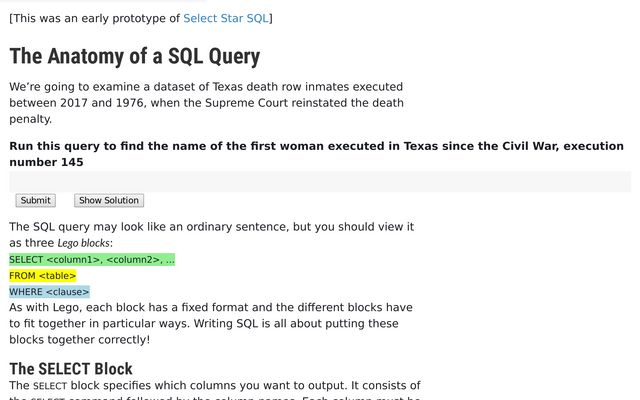Viewport: 640px width, 400px height.
Task: Click the yellow FROM table block
Action: tap(43, 276)
